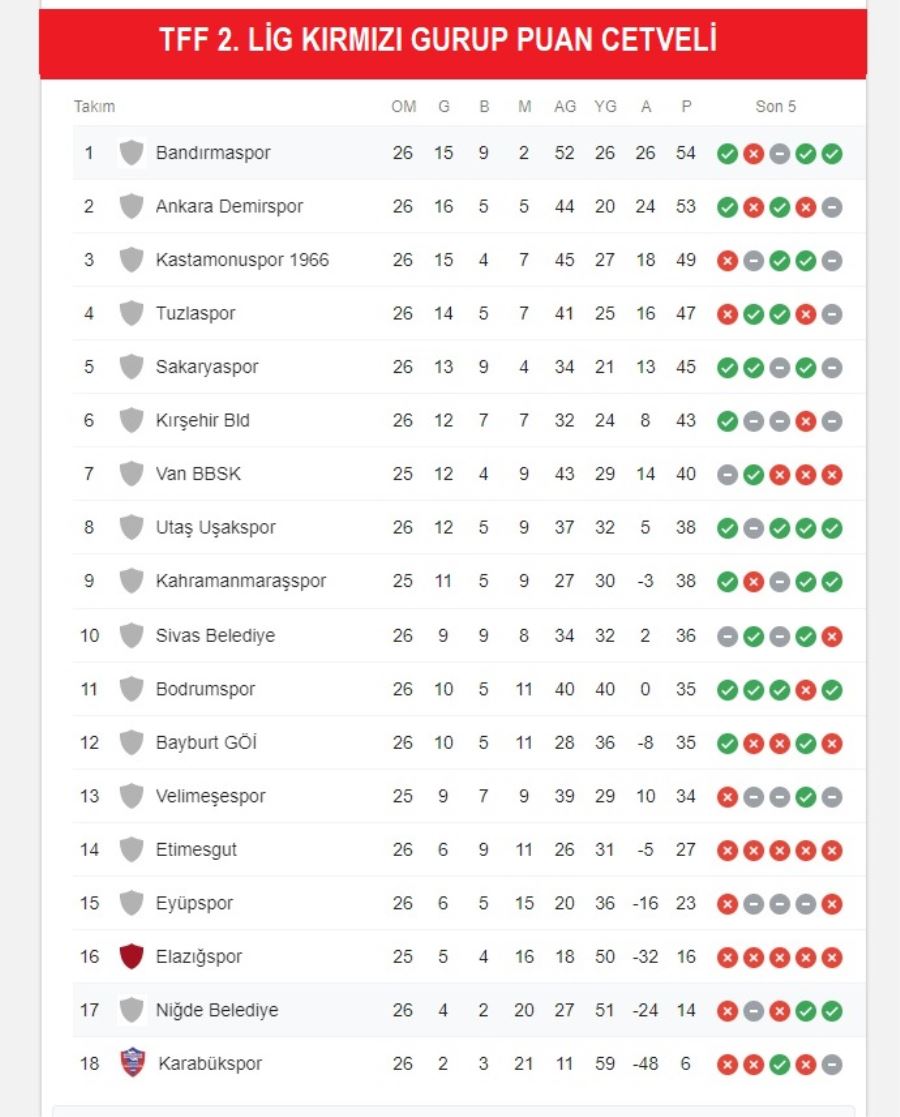Click the Takım column header
Viewport: 900px width, 1117px height.
[x=94, y=106]
